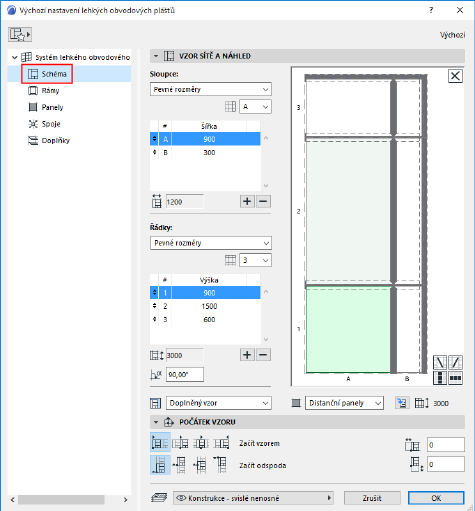Viewport: 475px width, 511px height.
Task: Click the horizontal frame orientation preview icon
Action: pos(455,378)
